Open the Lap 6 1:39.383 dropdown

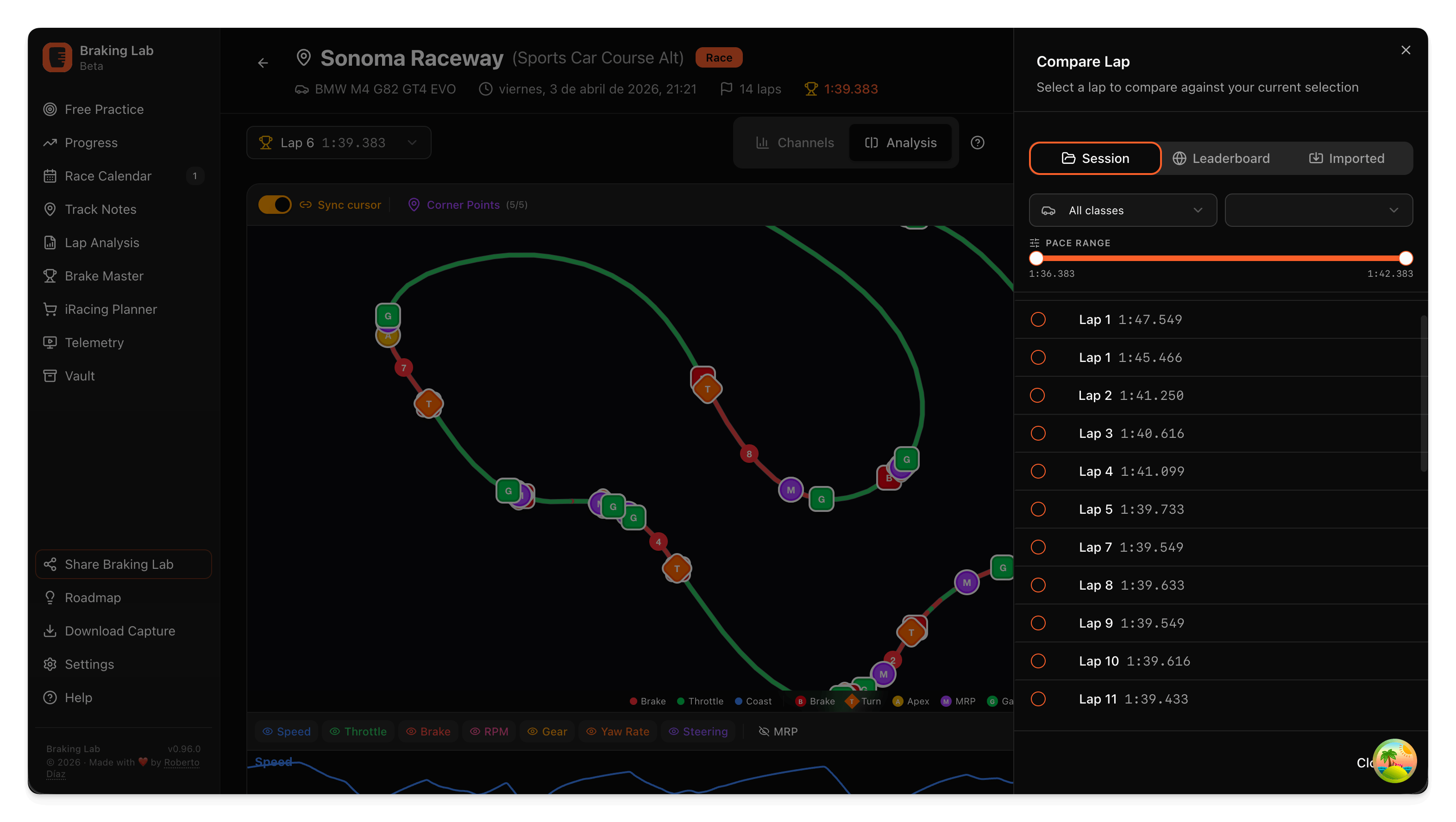click(339, 143)
